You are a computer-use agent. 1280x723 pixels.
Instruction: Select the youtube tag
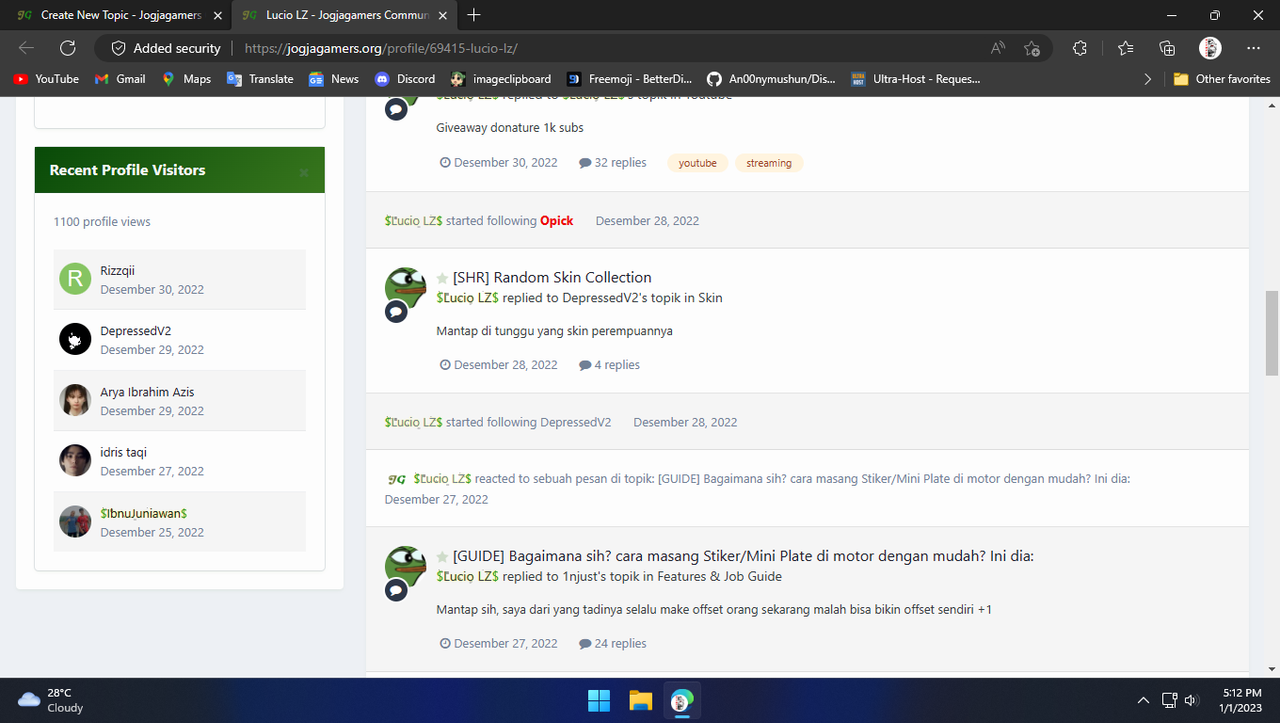(697, 163)
